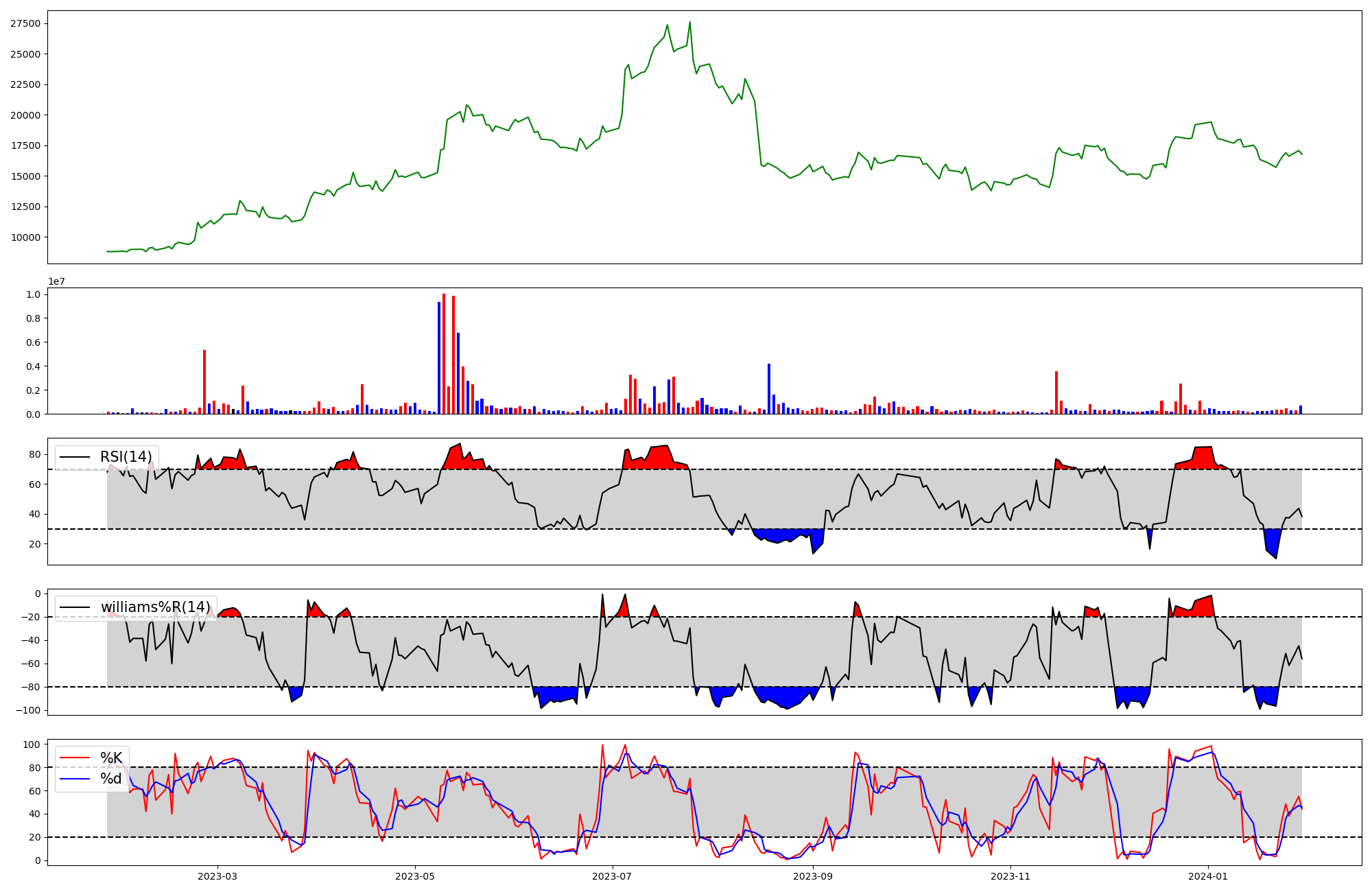Screen dimensions: 1372x892
Task: Click the 2023-05 date label
Action: [414, 876]
